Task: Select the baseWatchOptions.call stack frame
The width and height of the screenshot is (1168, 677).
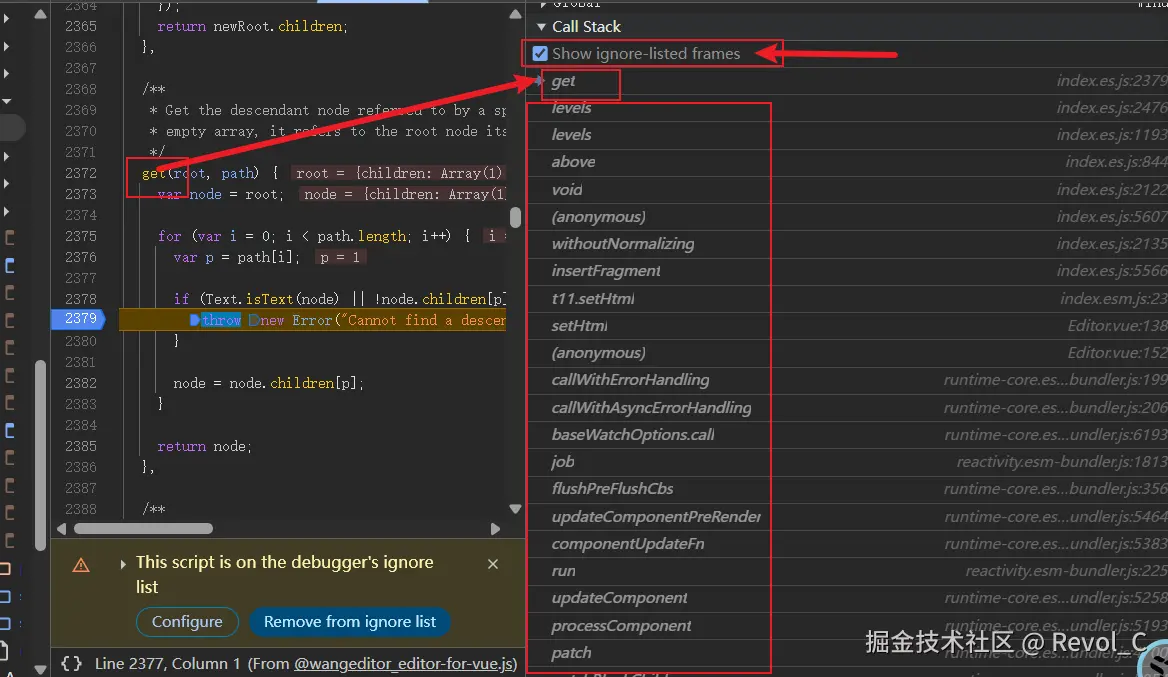Action: tap(847, 434)
